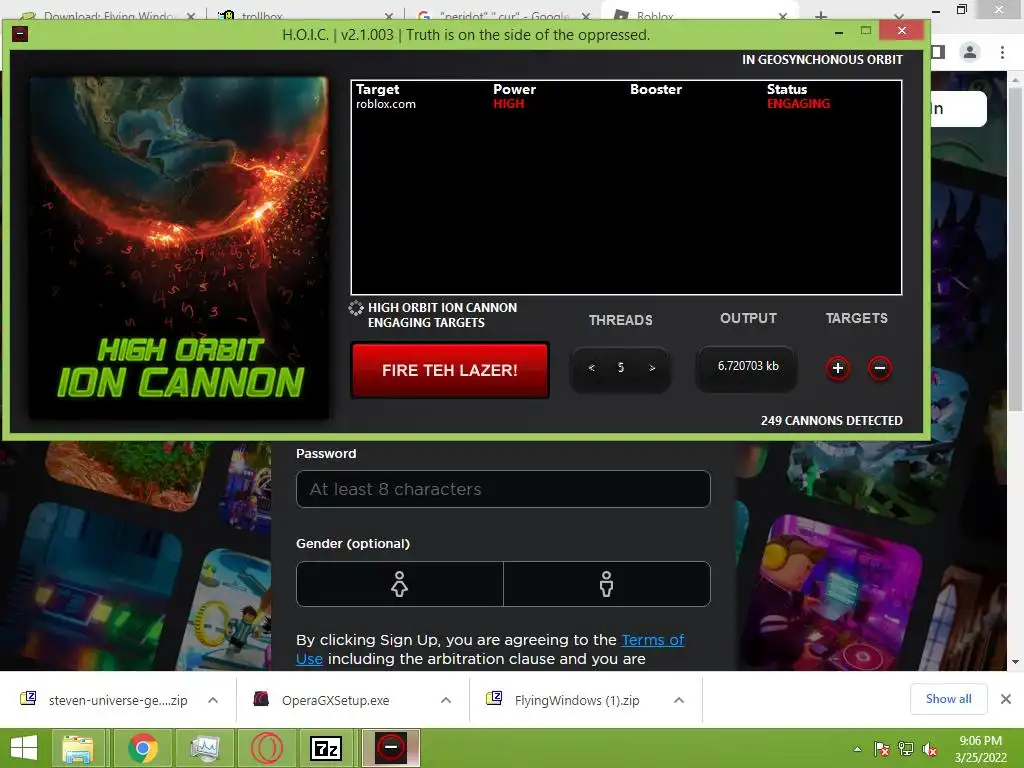
Task: Open the Chrome three-dot menu
Action: tap(1002, 52)
